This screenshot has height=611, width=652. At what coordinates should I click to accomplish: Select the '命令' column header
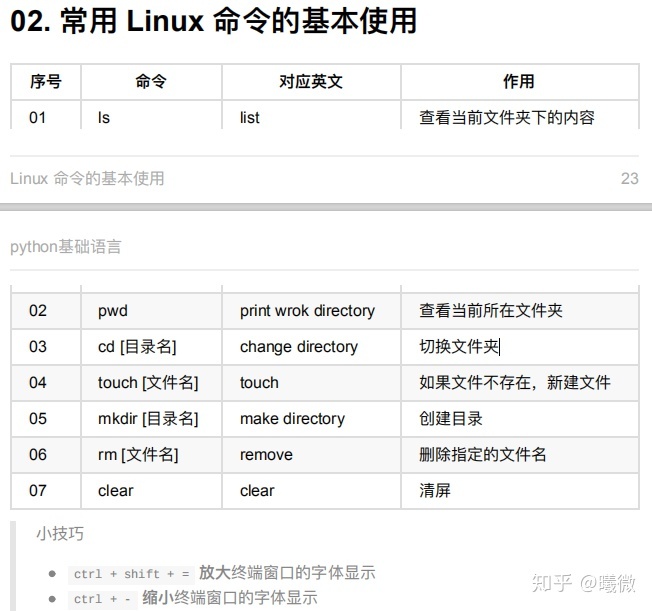[151, 82]
